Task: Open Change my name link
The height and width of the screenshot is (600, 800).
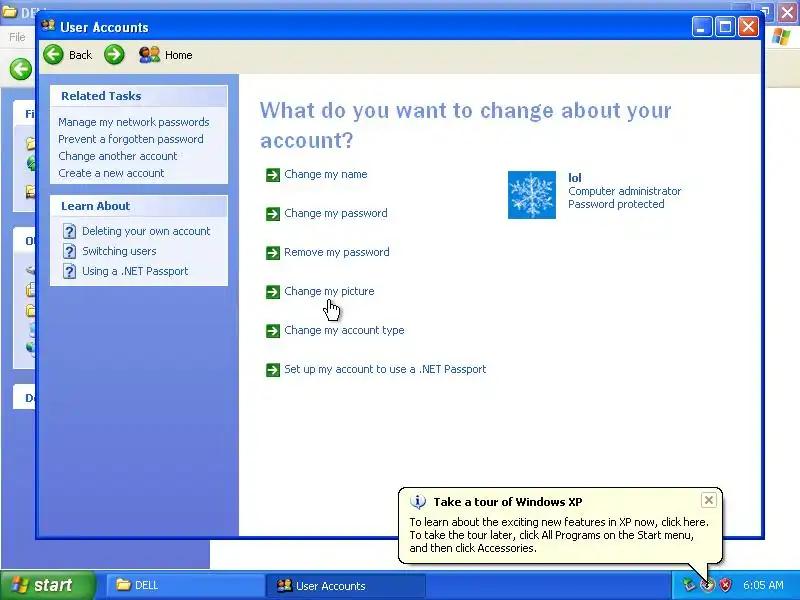Action: (326, 174)
